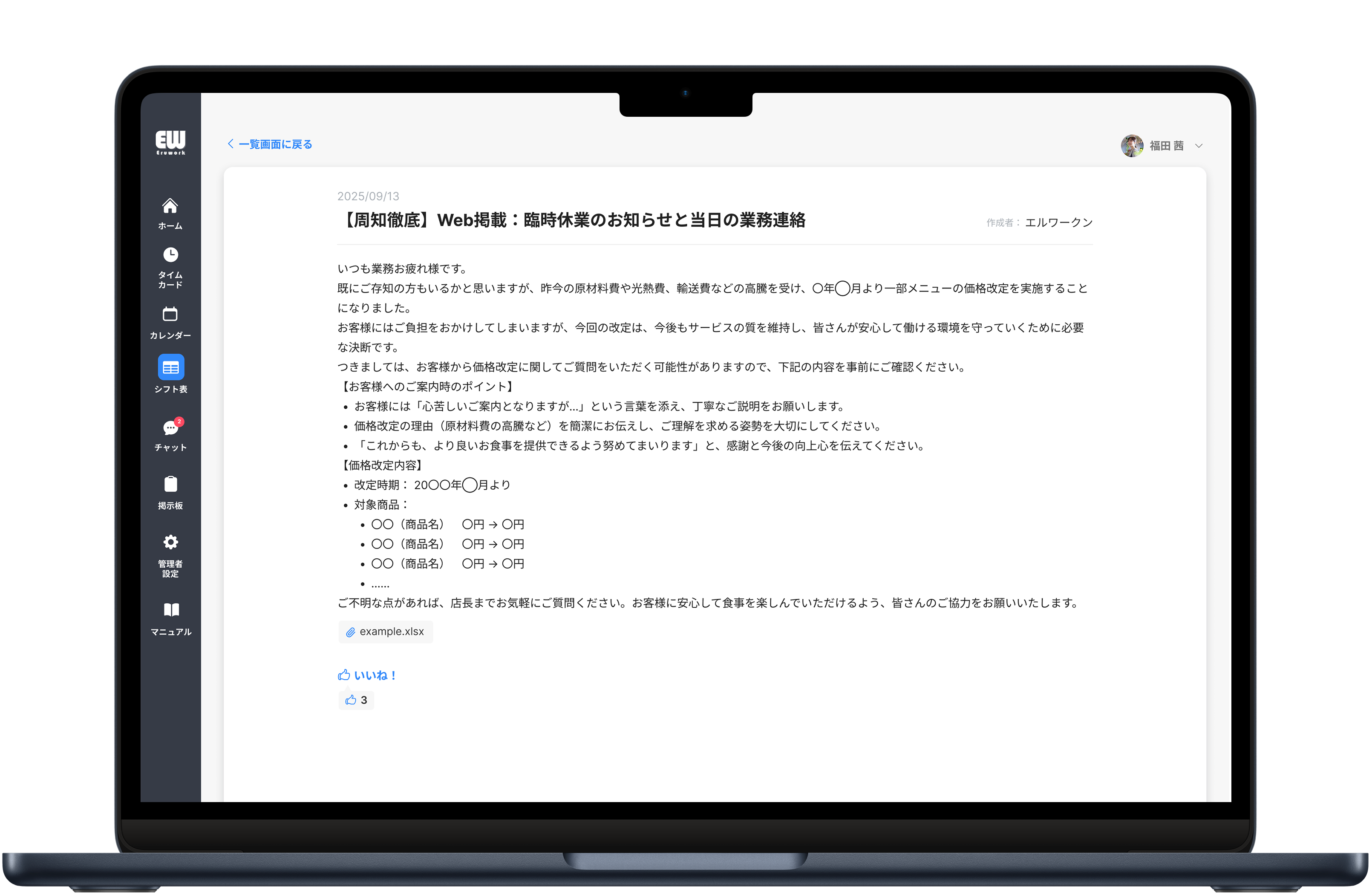Click the like count badge showing 3
This screenshot has height=895, width=1372.
point(356,700)
